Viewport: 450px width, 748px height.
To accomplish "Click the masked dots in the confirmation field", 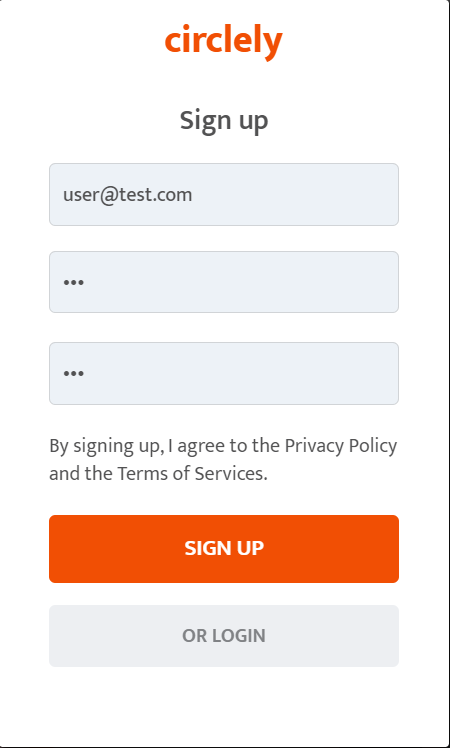I will point(73,374).
